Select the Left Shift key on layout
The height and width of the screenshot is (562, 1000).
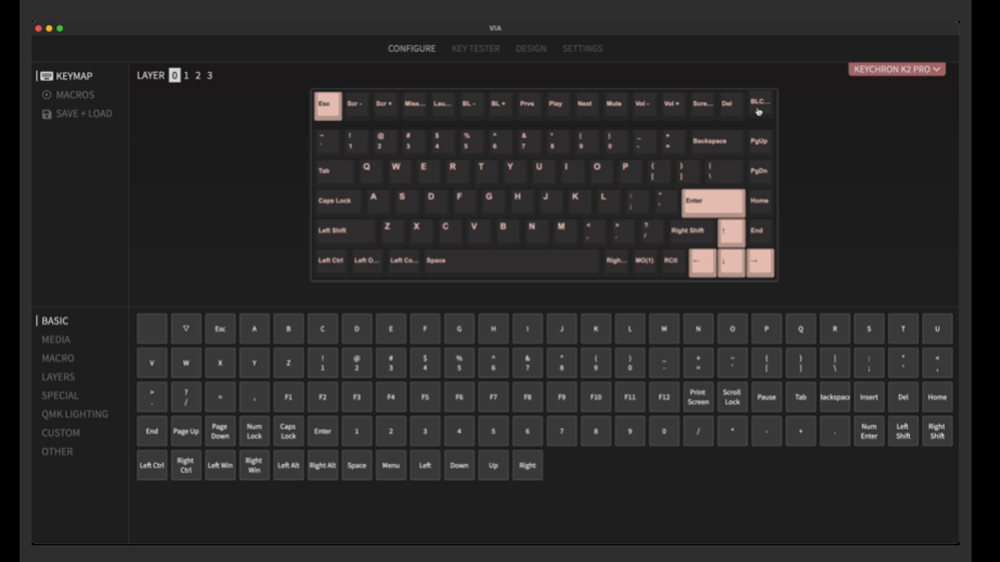(x=345, y=232)
